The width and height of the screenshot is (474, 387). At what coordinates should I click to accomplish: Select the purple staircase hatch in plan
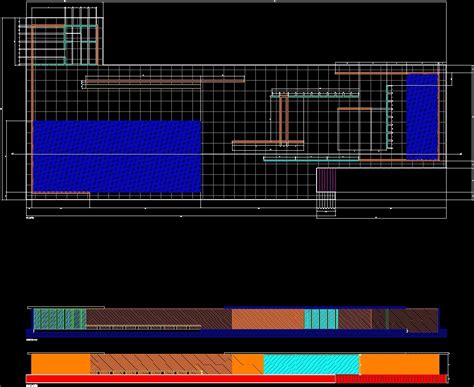(326, 179)
